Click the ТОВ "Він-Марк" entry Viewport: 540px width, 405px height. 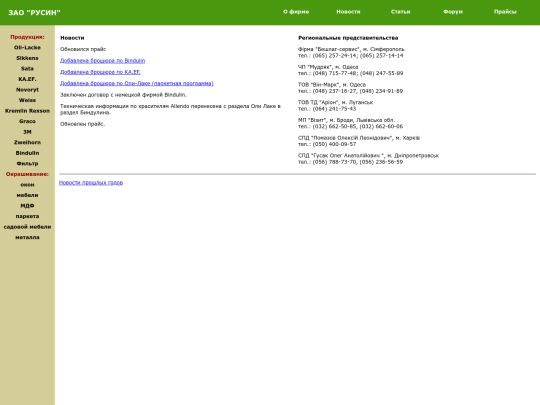tap(350, 88)
